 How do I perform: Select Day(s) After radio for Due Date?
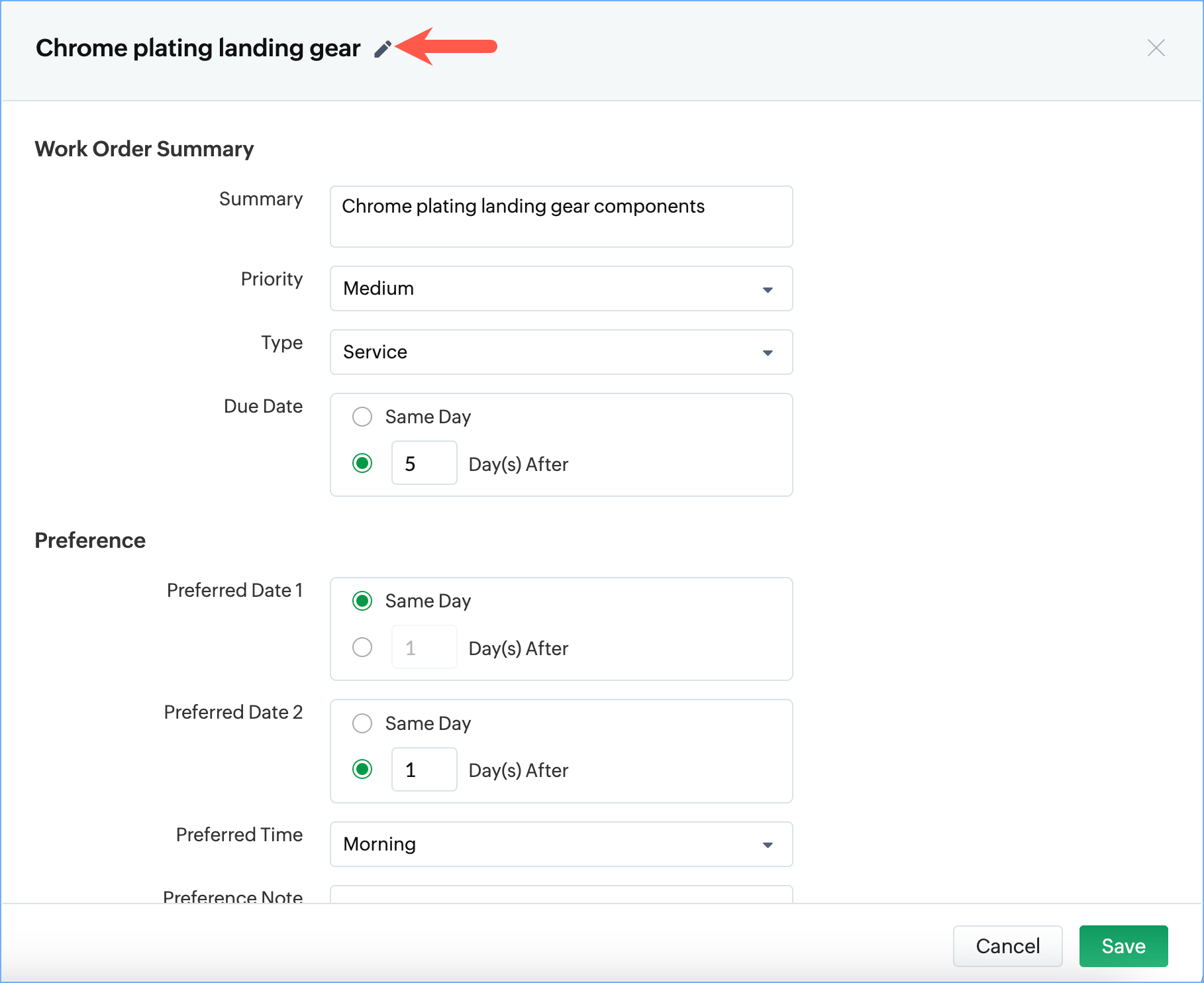coord(362,463)
